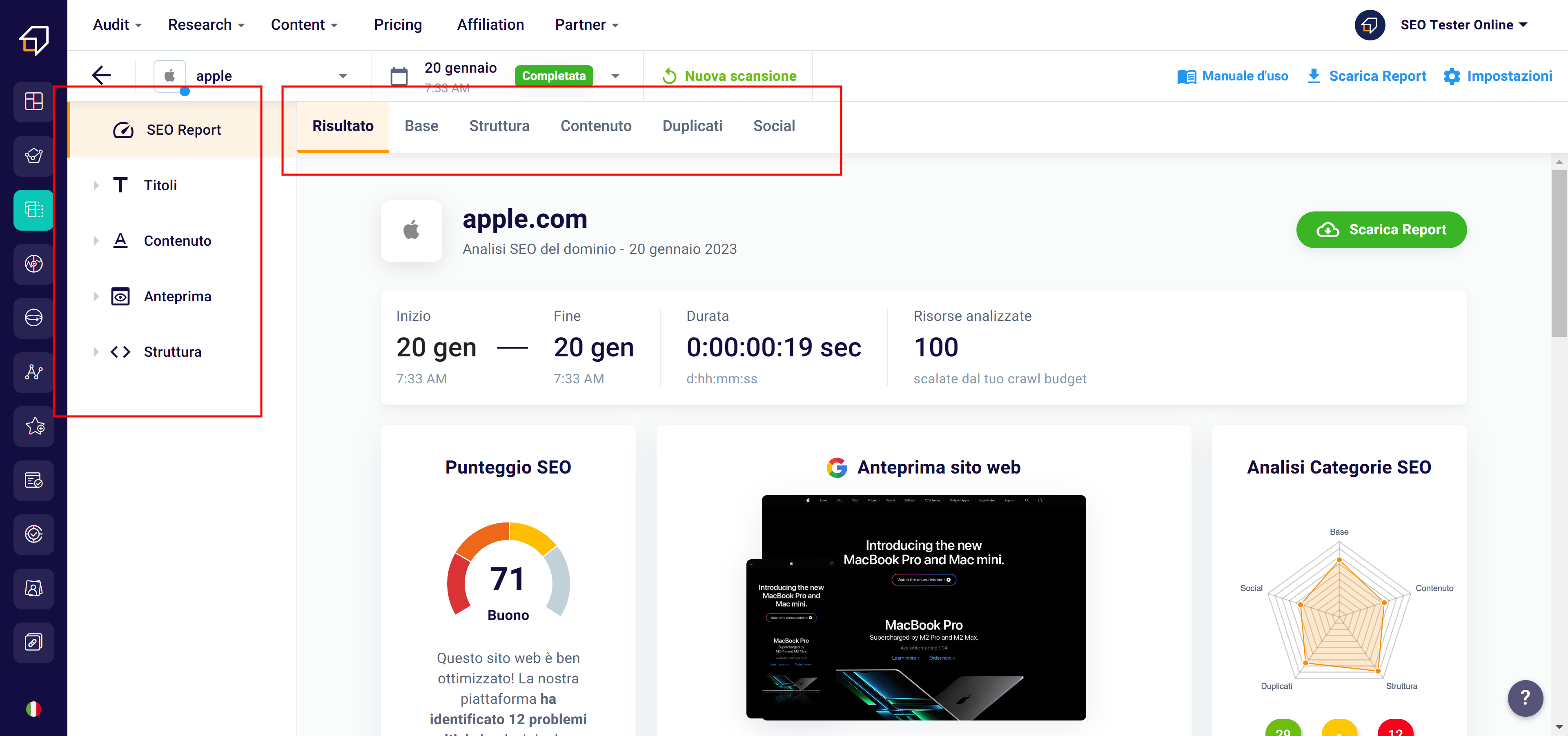Open Impostazioni settings gear
The height and width of the screenshot is (736, 1568).
click(x=1497, y=76)
